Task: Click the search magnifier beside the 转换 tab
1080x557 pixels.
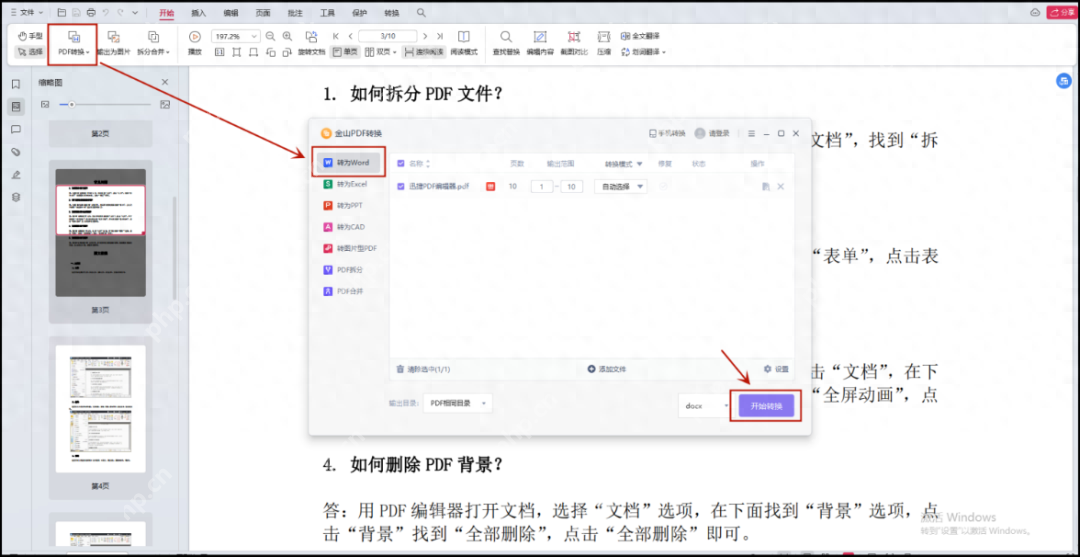Action: (x=421, y=12)
